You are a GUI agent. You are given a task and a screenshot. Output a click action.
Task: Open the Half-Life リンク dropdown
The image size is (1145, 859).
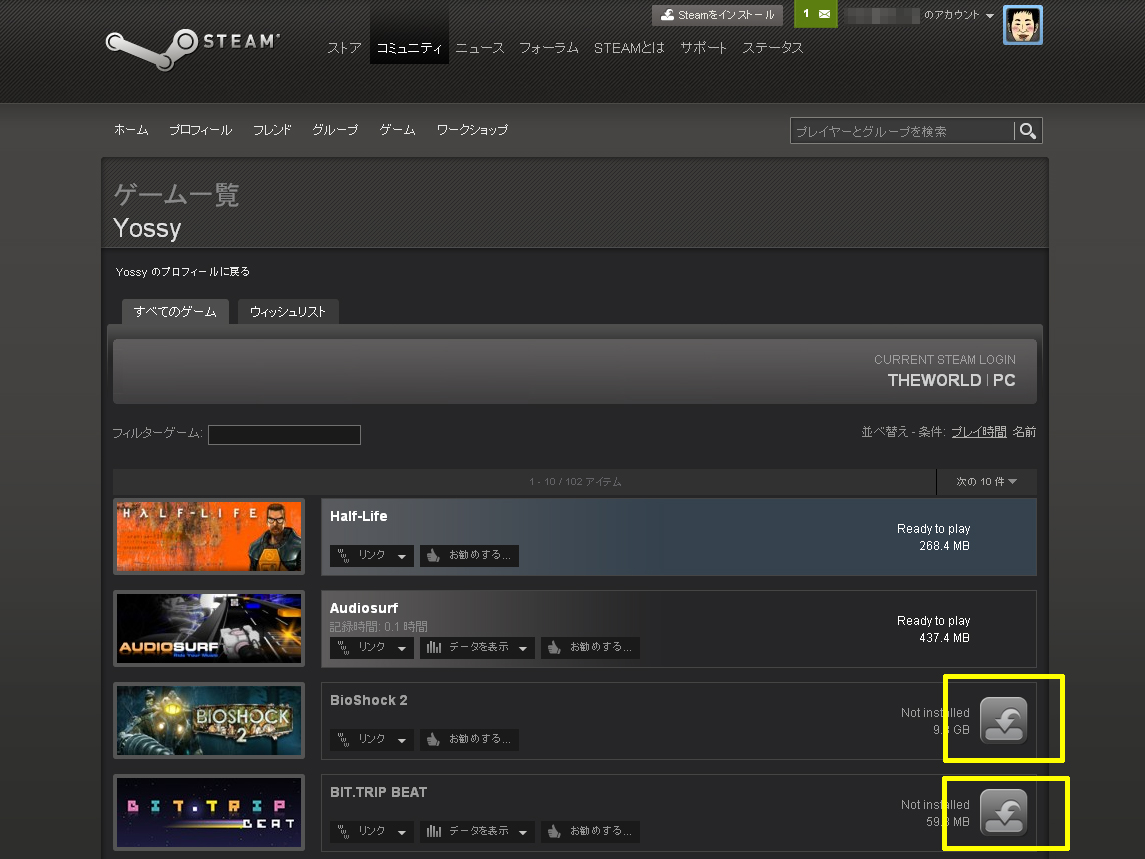tap(372, 555)
